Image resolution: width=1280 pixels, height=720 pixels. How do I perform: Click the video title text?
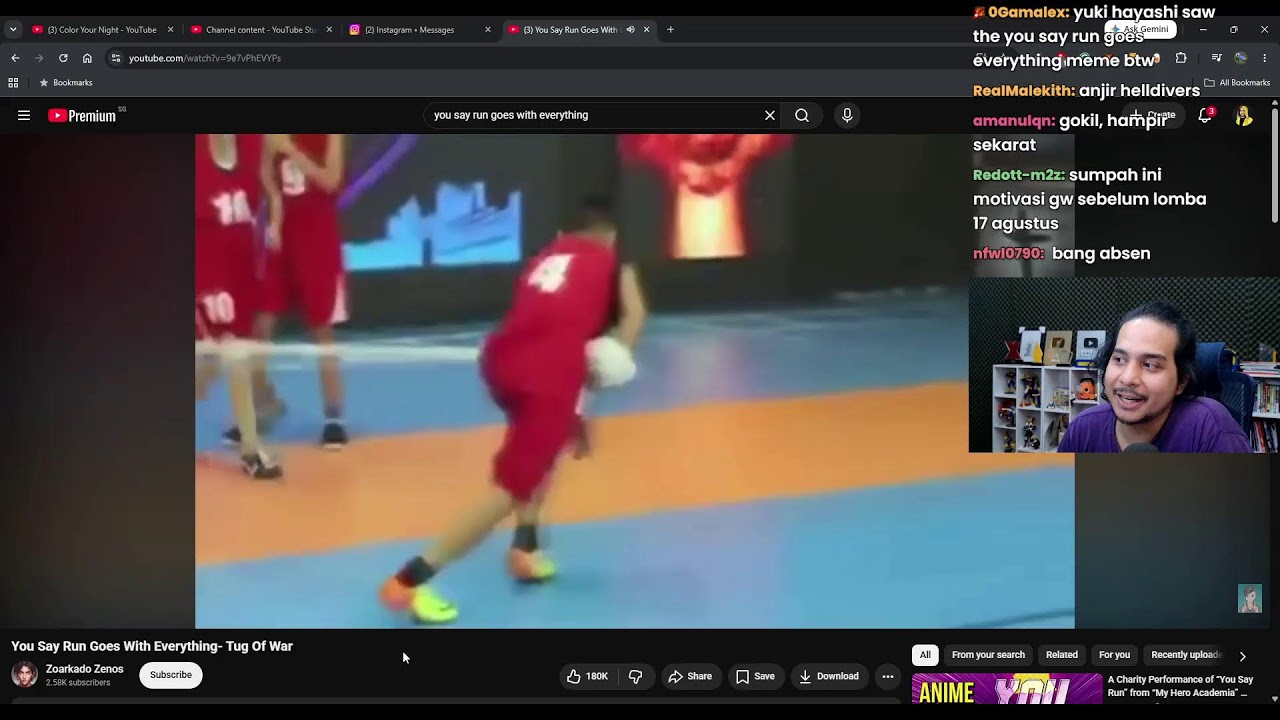[152, 646]
